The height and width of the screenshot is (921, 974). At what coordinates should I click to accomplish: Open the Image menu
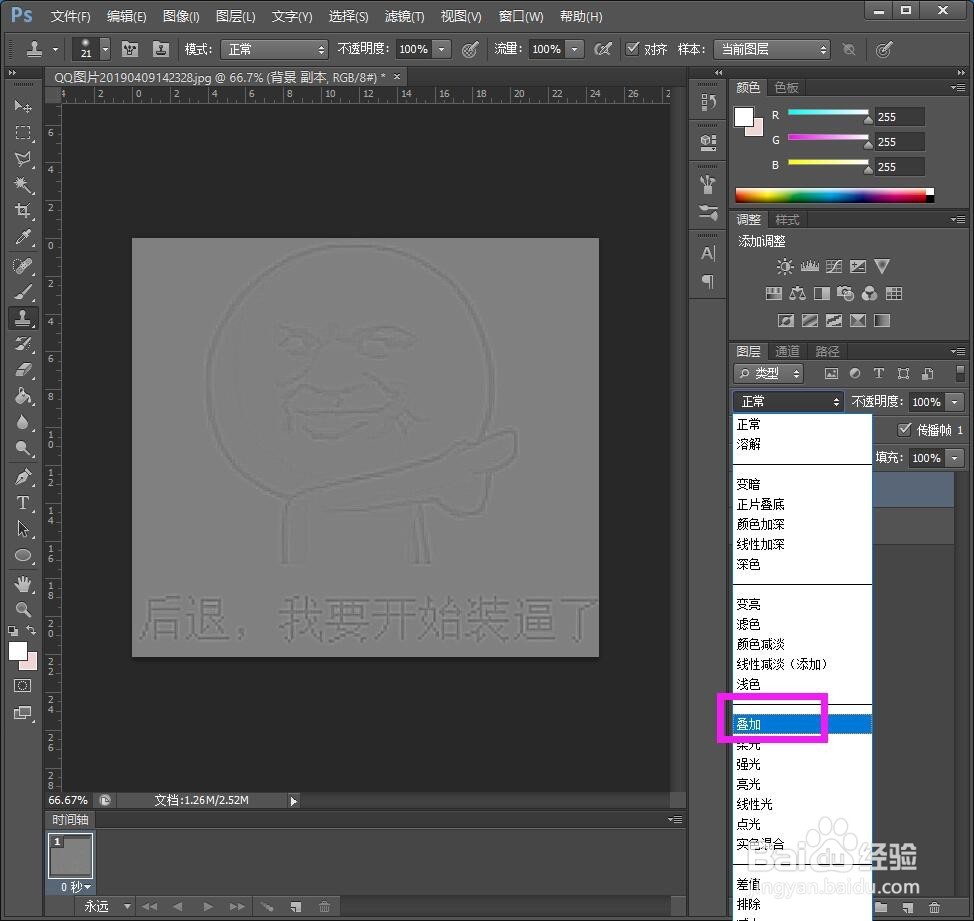[x=181, y=16]
